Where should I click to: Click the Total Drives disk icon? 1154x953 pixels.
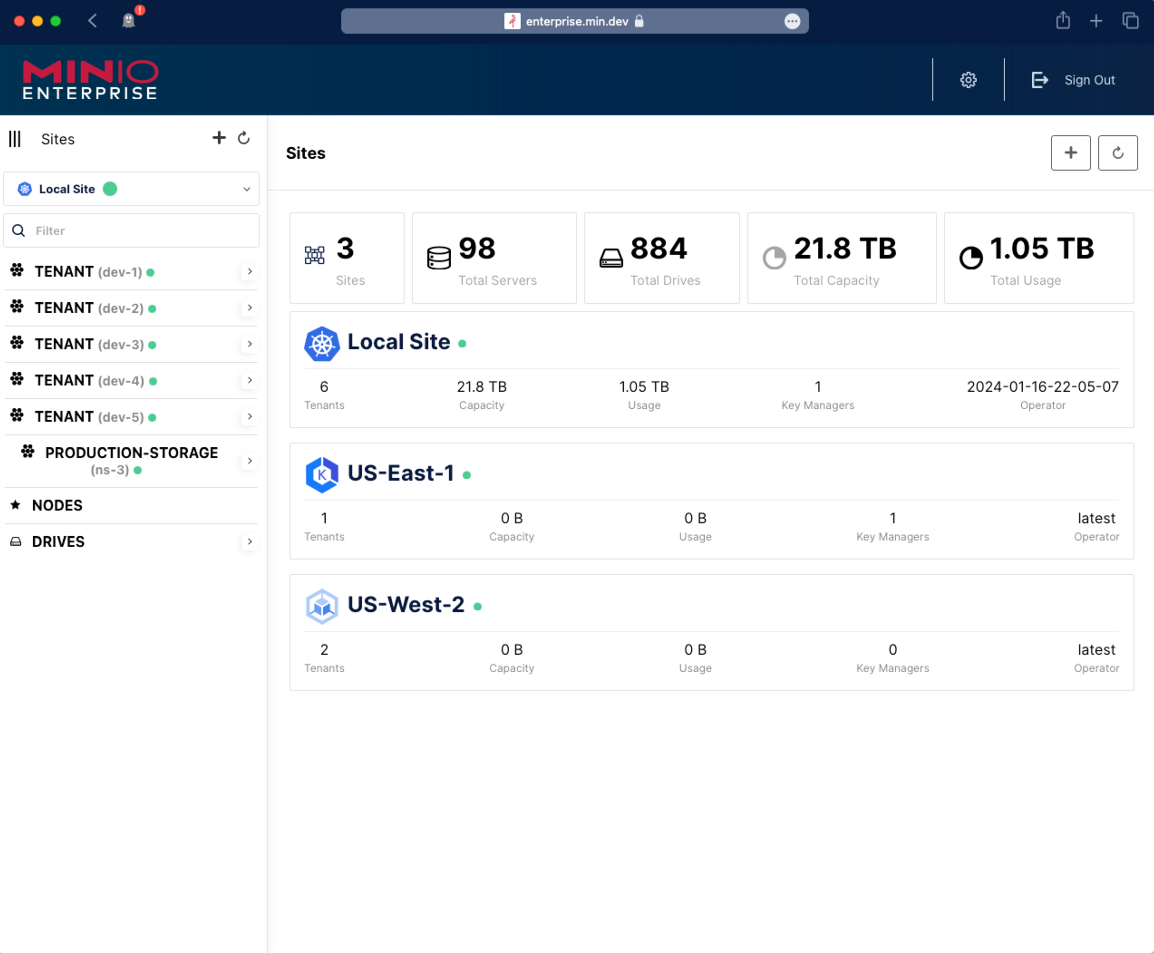(x=611, y=258)
